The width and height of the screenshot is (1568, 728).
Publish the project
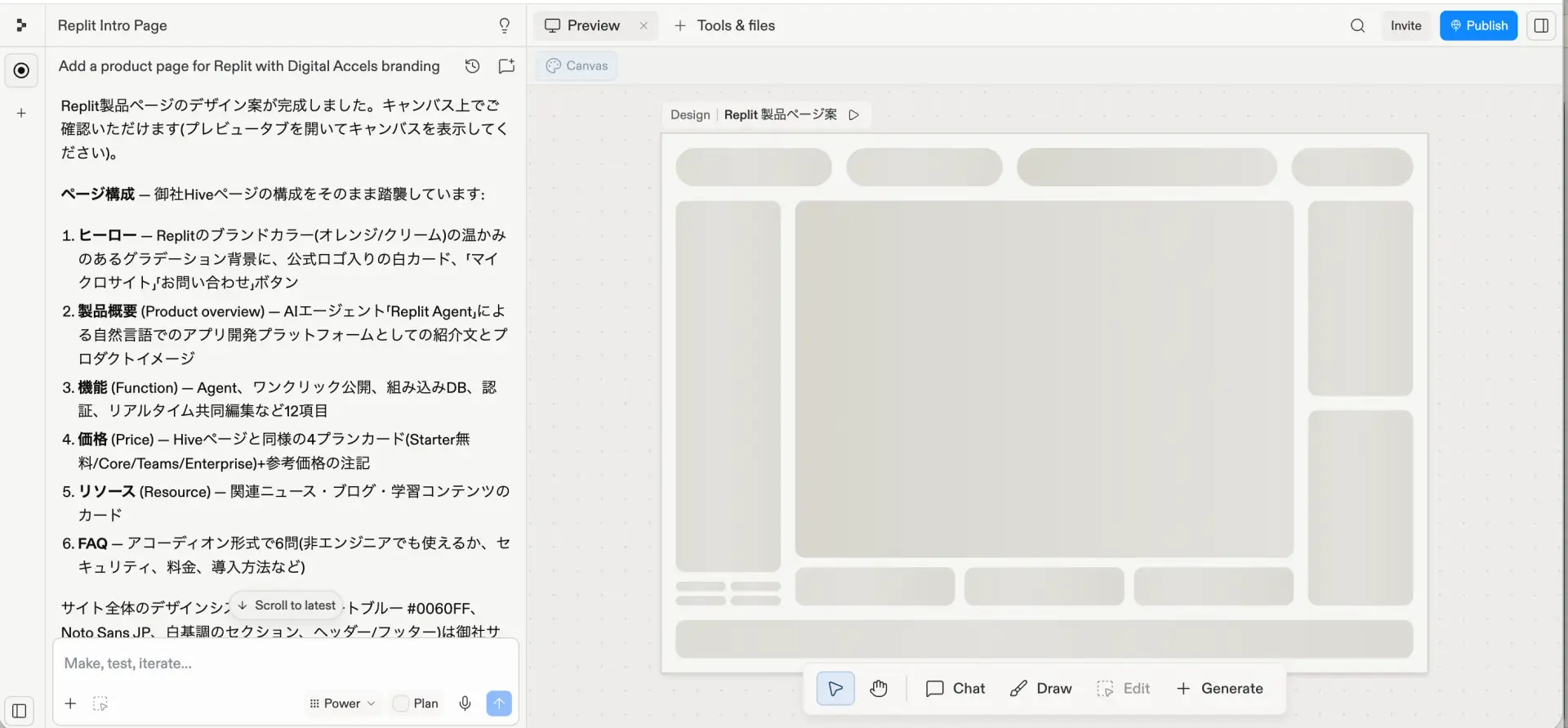[x=1478, y=25]
